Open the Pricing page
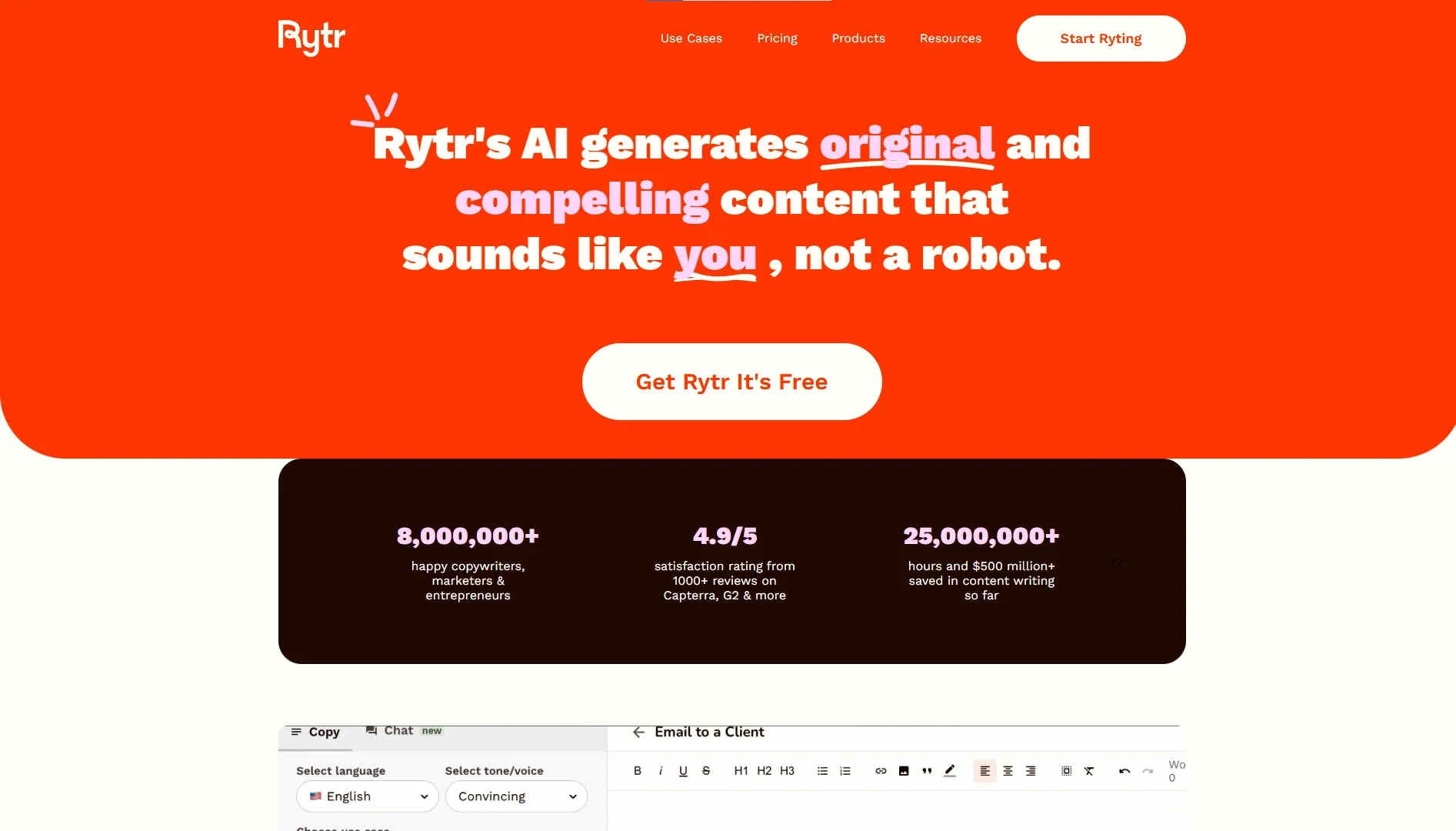Image resolution: width=1456 pixels, height=831 pixels. tap(777, 38)
